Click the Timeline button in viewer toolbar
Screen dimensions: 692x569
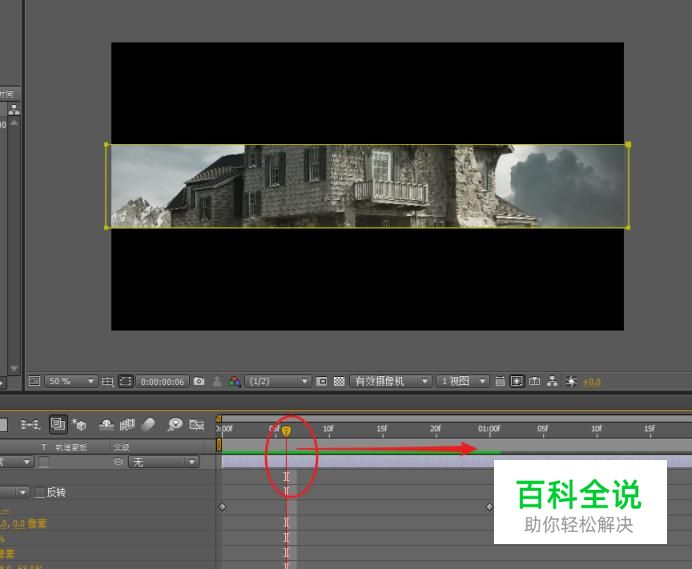(534, 381)
